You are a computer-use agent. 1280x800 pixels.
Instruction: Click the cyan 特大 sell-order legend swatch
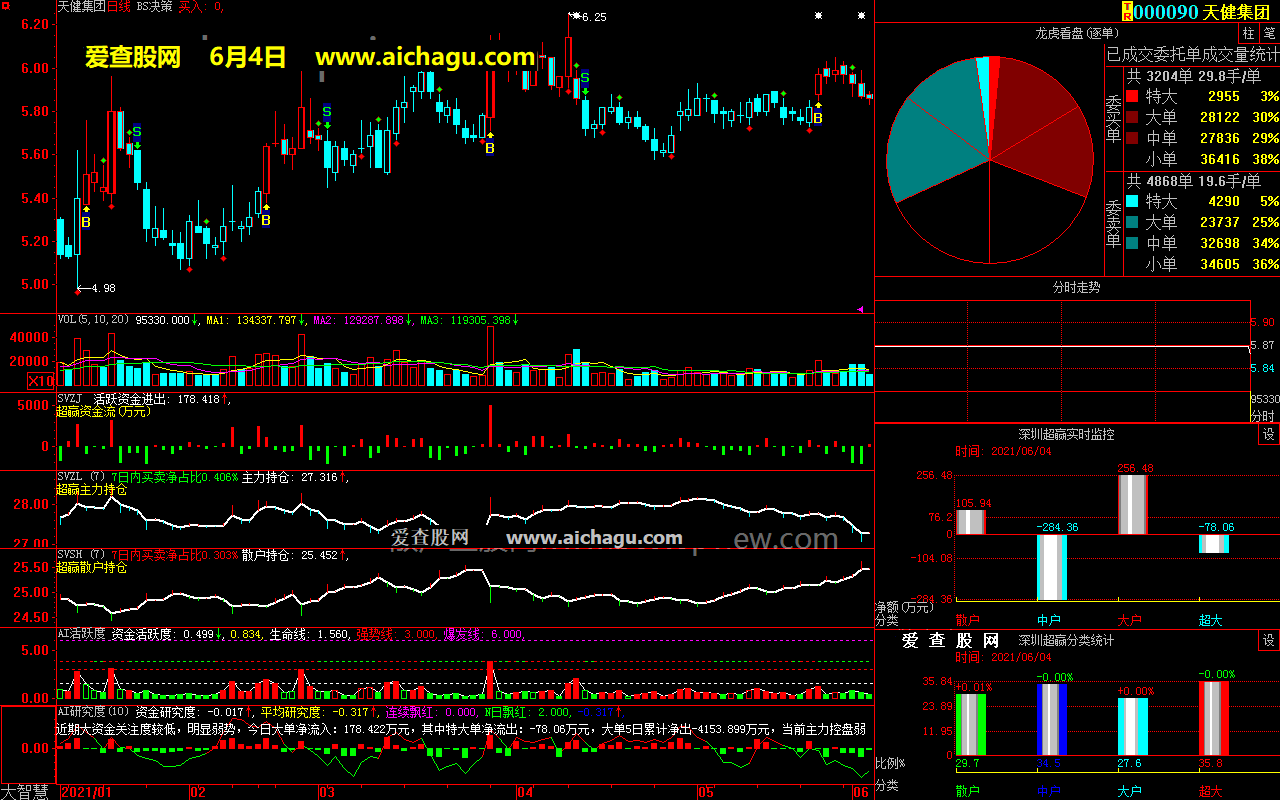[1132, 201]
